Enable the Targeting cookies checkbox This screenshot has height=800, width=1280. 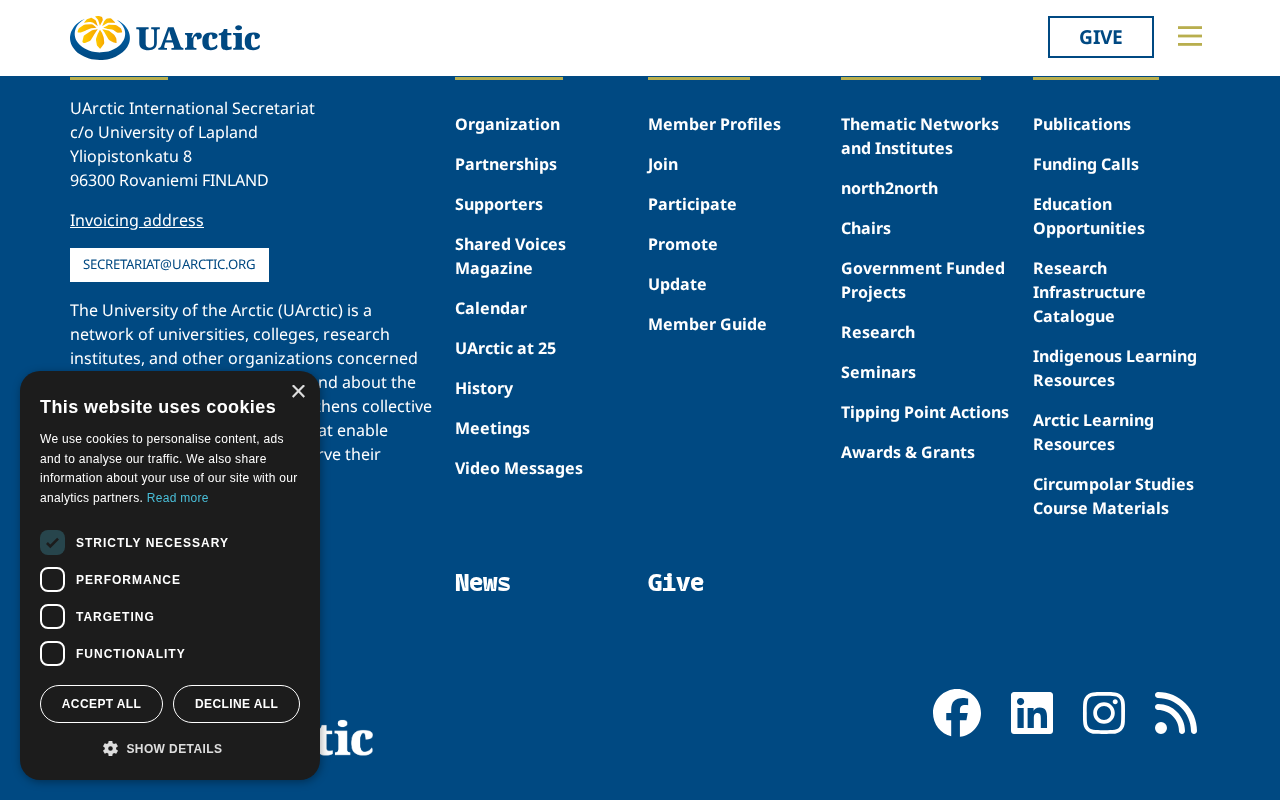52,617
